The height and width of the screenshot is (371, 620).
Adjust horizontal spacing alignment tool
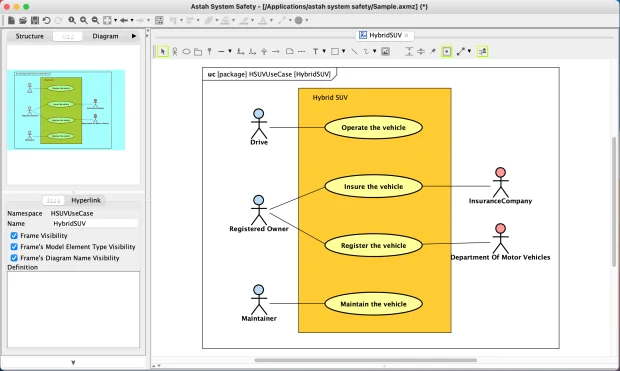pos(421,51)
